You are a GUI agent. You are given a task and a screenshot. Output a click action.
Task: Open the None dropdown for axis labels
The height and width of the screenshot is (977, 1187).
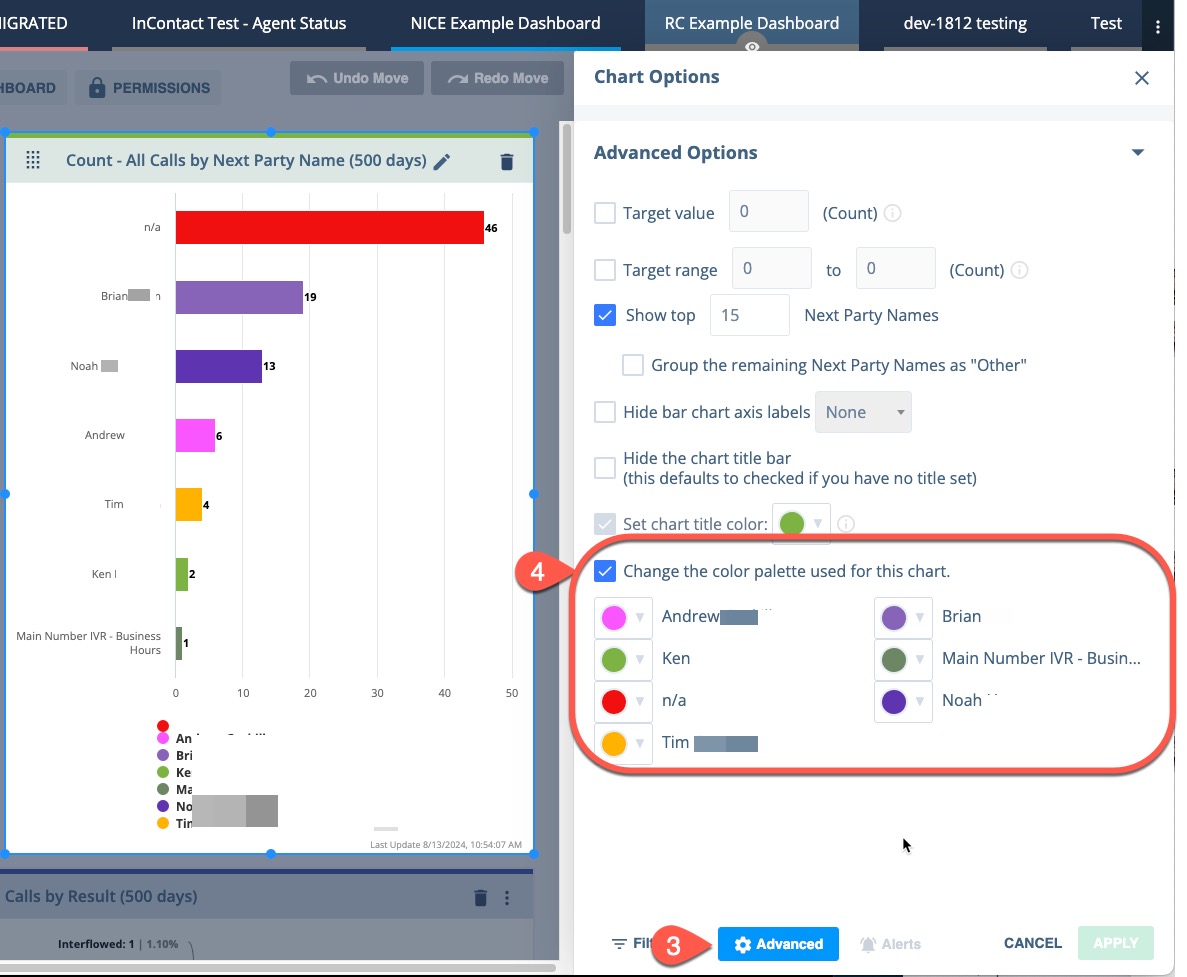tap(862, 412)
